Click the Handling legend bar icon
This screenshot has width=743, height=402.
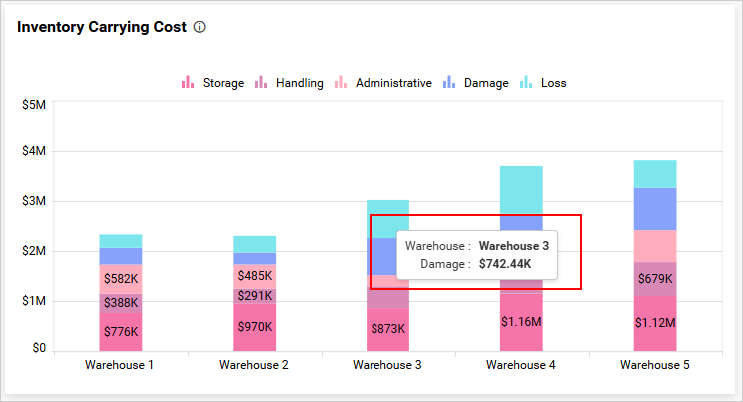pyautogui.click(x=261, y=83)
